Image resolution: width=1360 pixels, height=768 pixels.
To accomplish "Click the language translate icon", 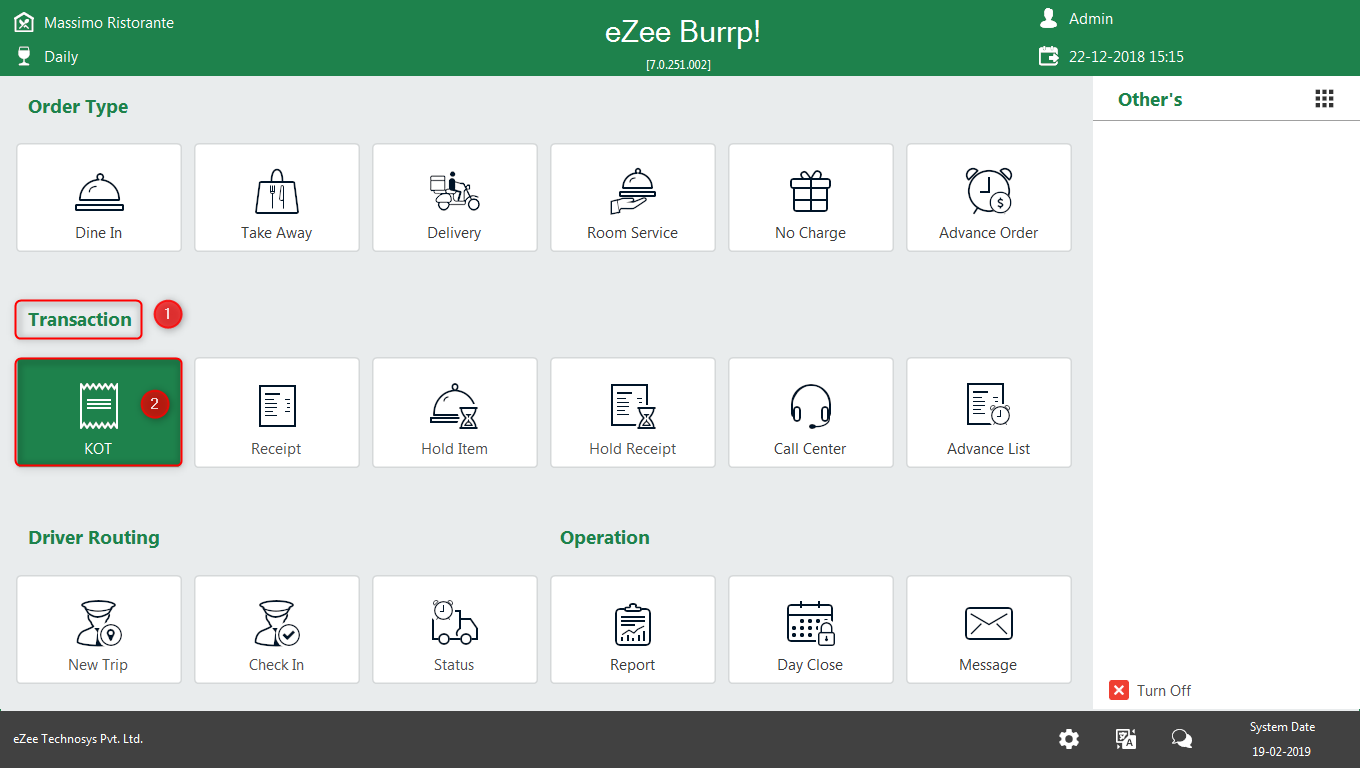I will [x=1126, y=739].
